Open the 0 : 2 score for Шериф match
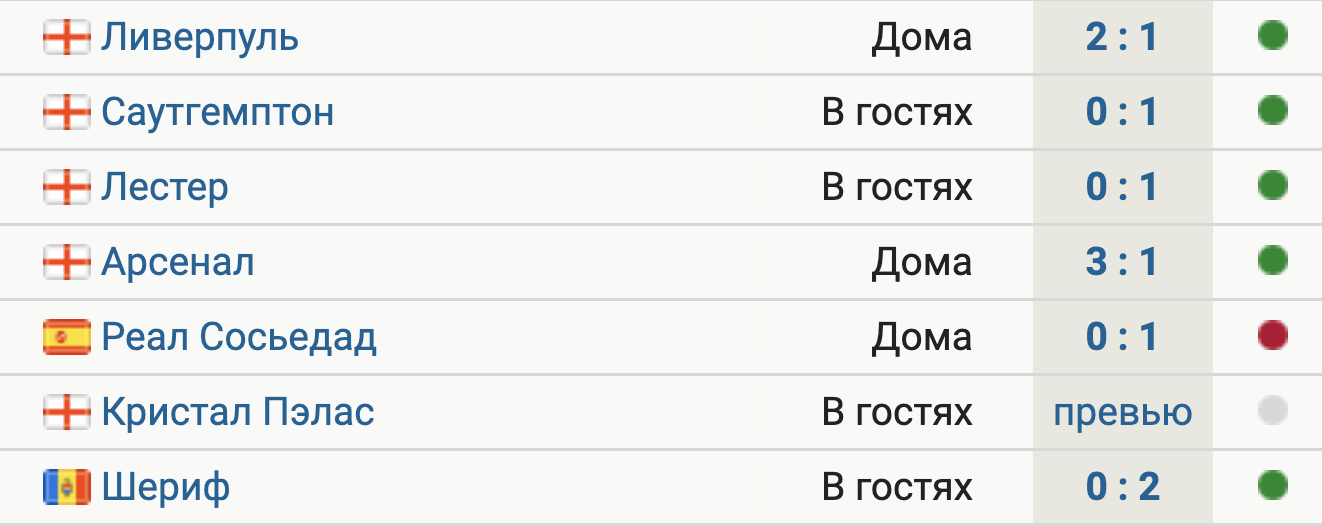The image size is (1322, 526). (x=1122, y=487)
